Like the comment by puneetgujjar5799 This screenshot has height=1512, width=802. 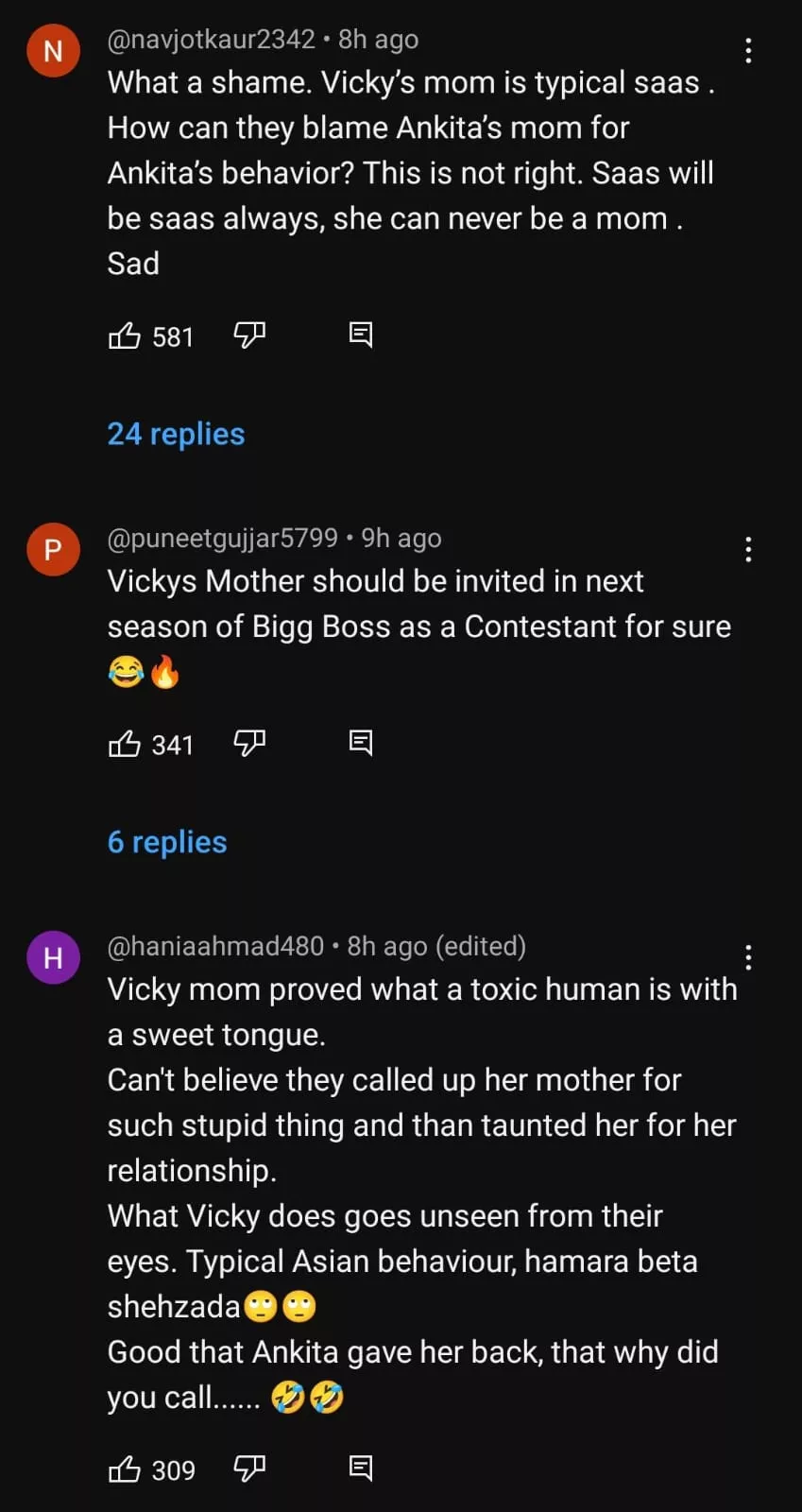[x=125, y=745]
